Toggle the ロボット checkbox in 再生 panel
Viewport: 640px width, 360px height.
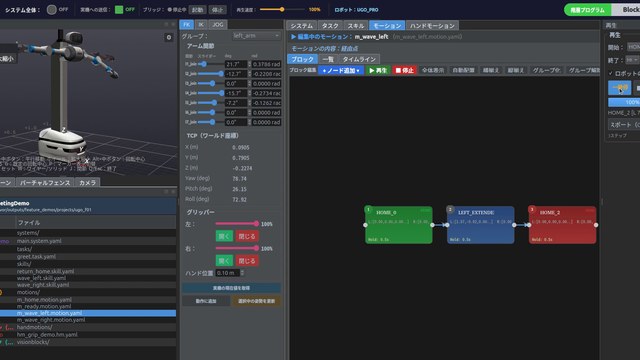[611, 73]
